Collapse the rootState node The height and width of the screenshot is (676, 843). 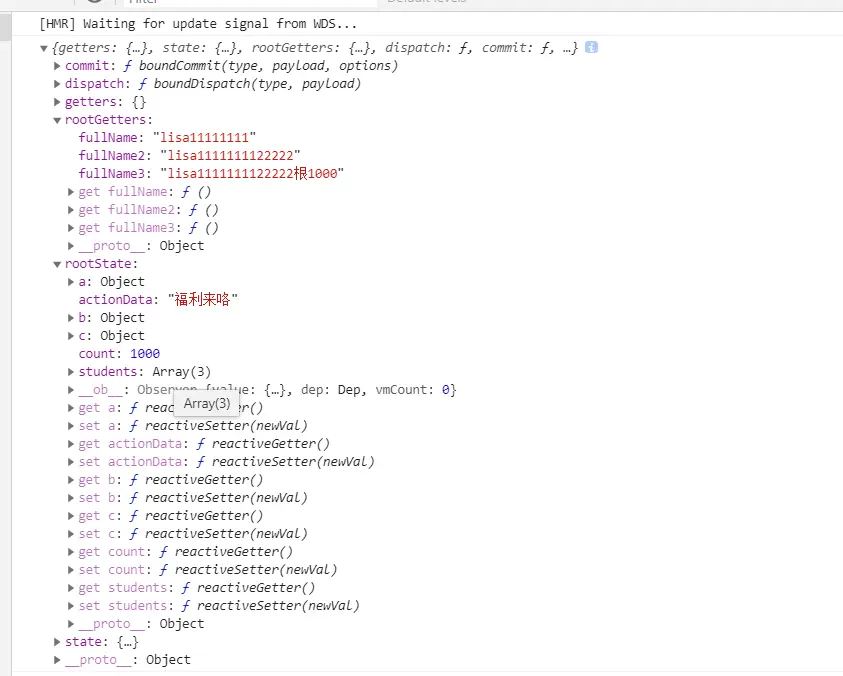57,265
